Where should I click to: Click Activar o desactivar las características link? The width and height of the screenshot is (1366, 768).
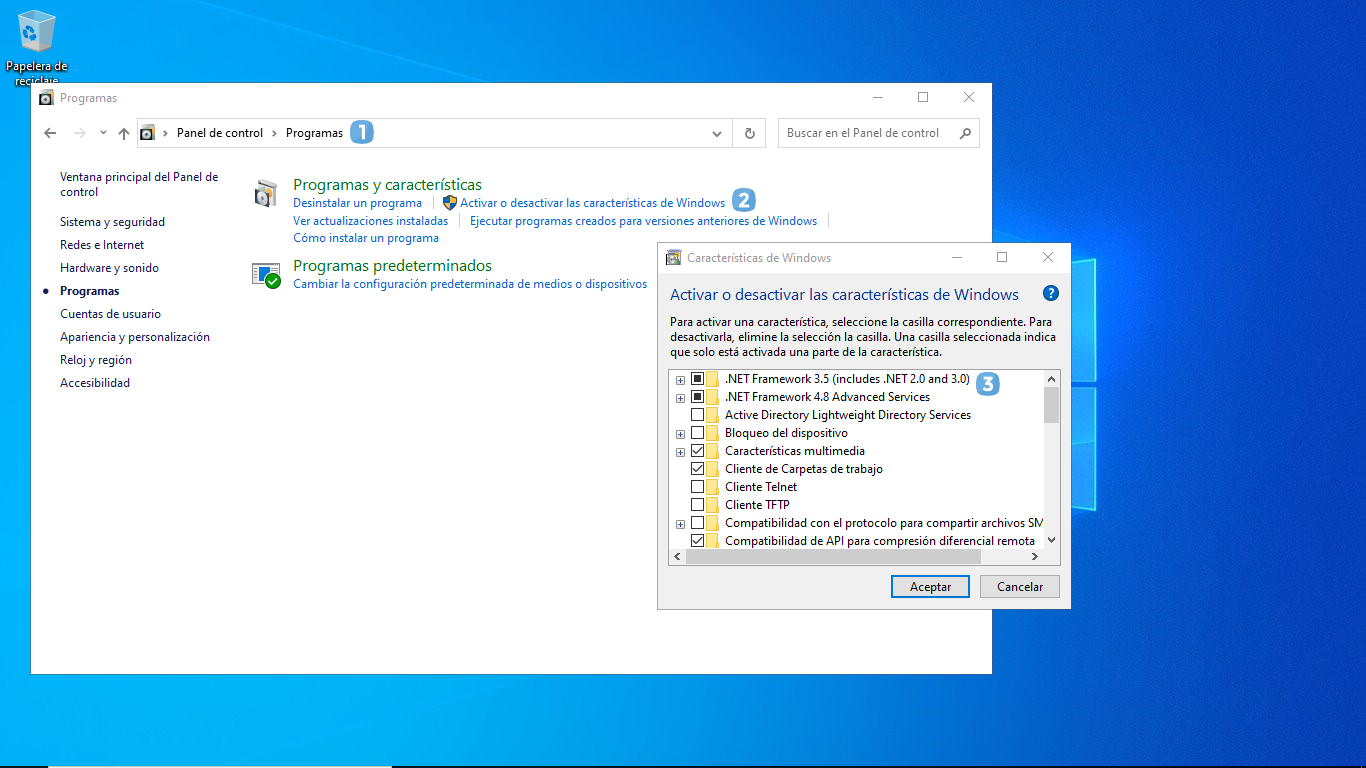592,203
